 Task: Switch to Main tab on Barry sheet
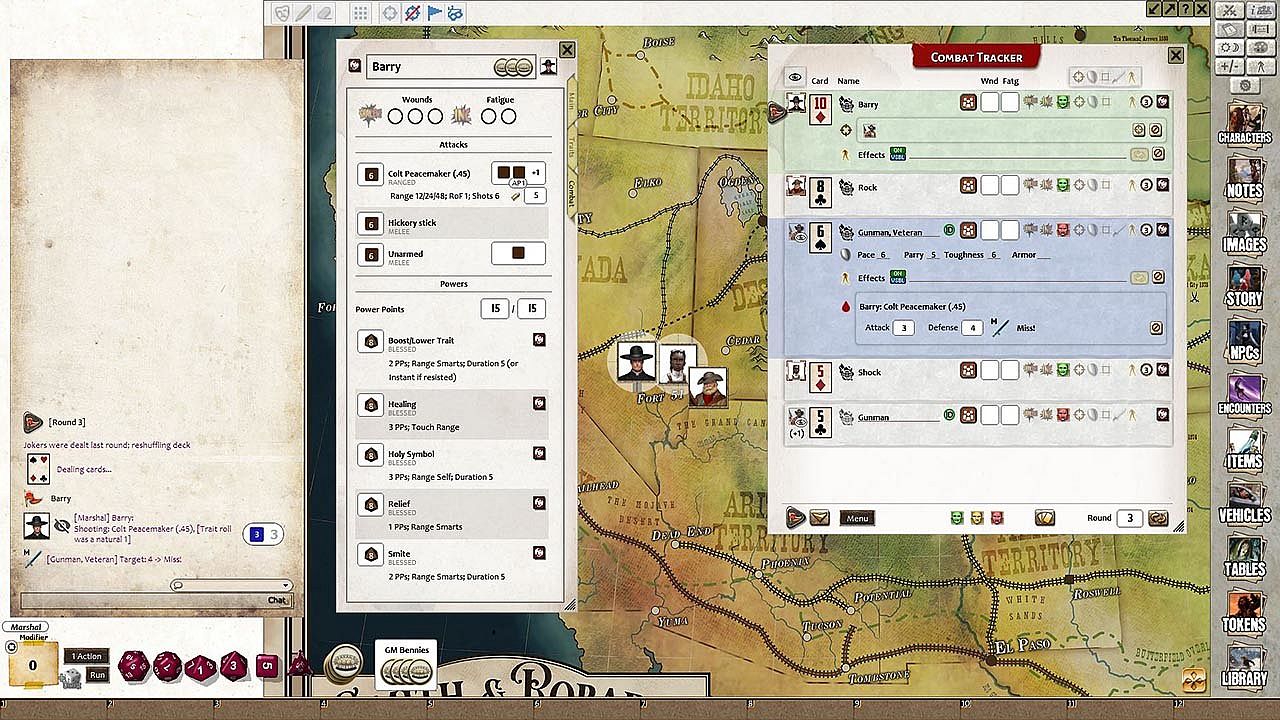tap(572, 100)
